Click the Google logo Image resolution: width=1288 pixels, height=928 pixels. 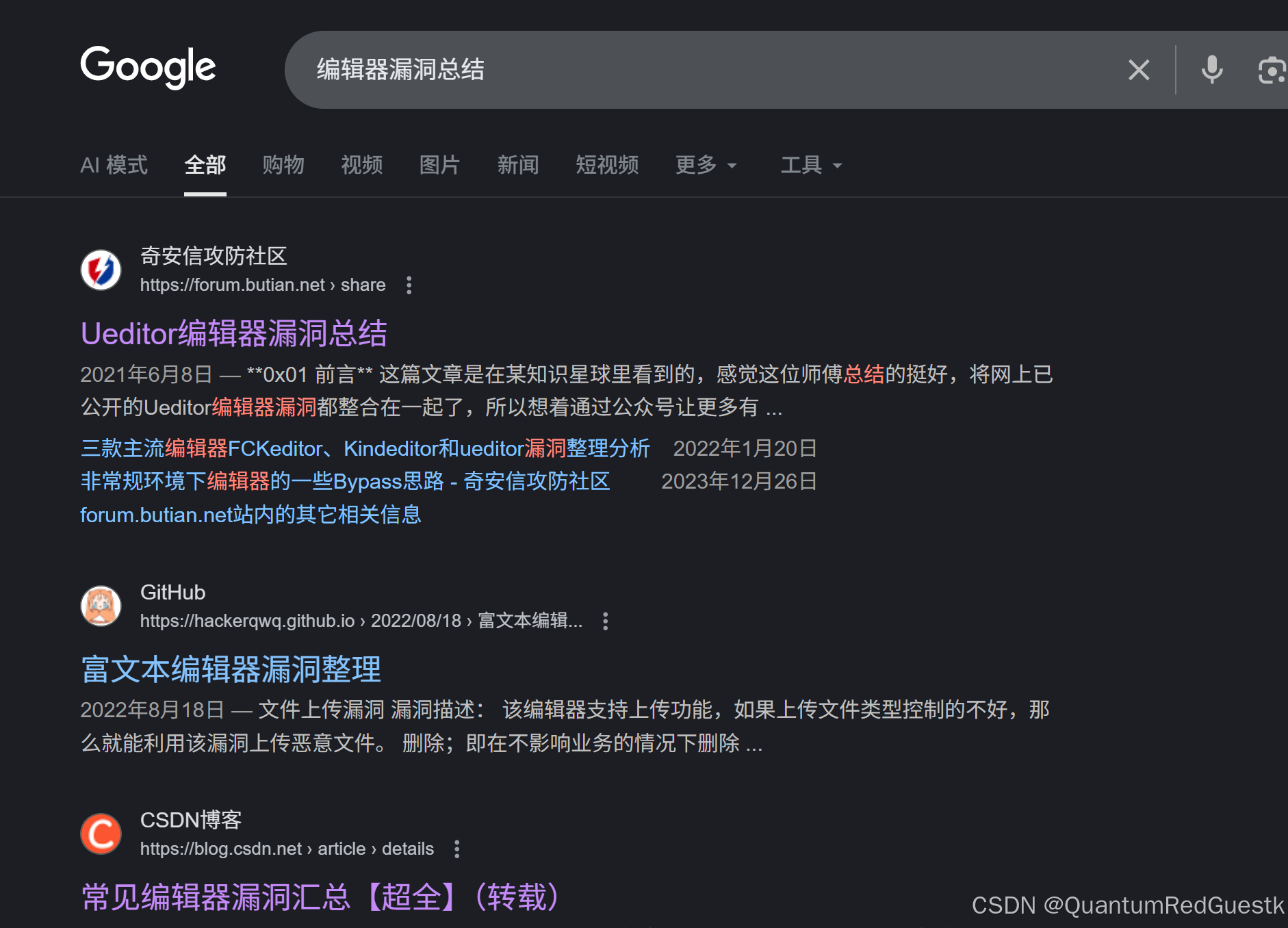pos(148,68)
